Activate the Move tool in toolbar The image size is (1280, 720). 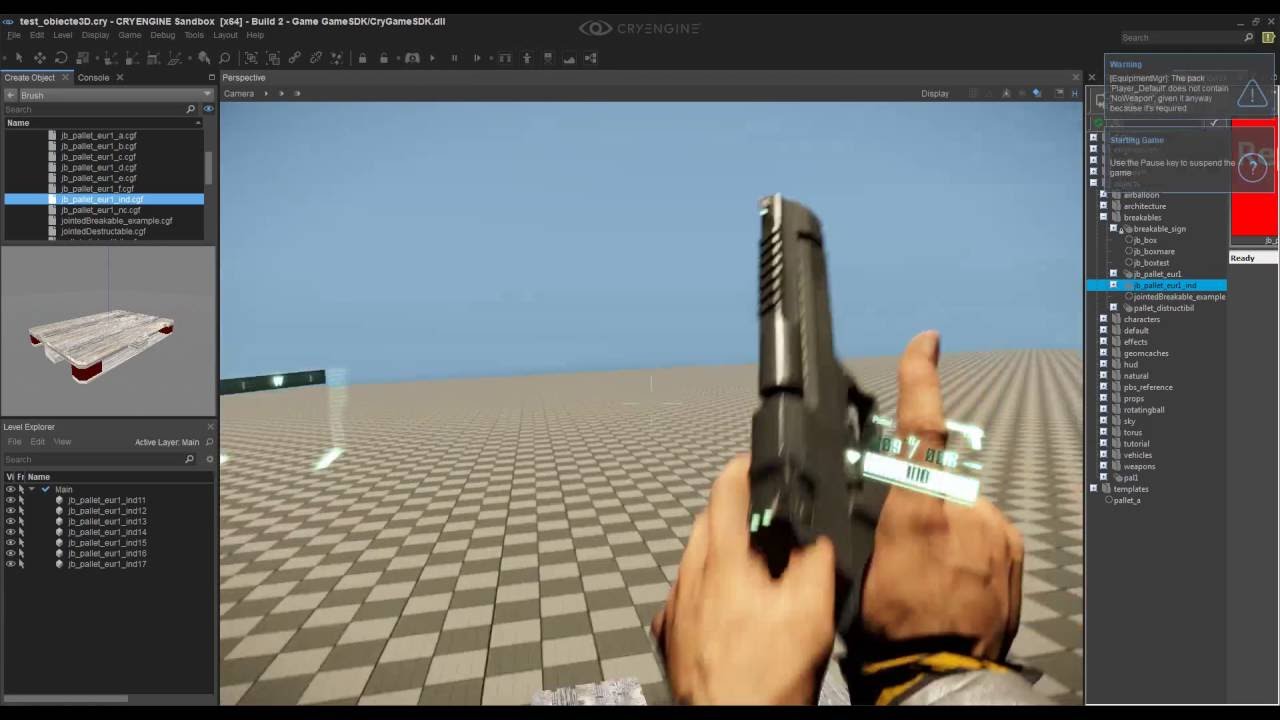(39, 58)
